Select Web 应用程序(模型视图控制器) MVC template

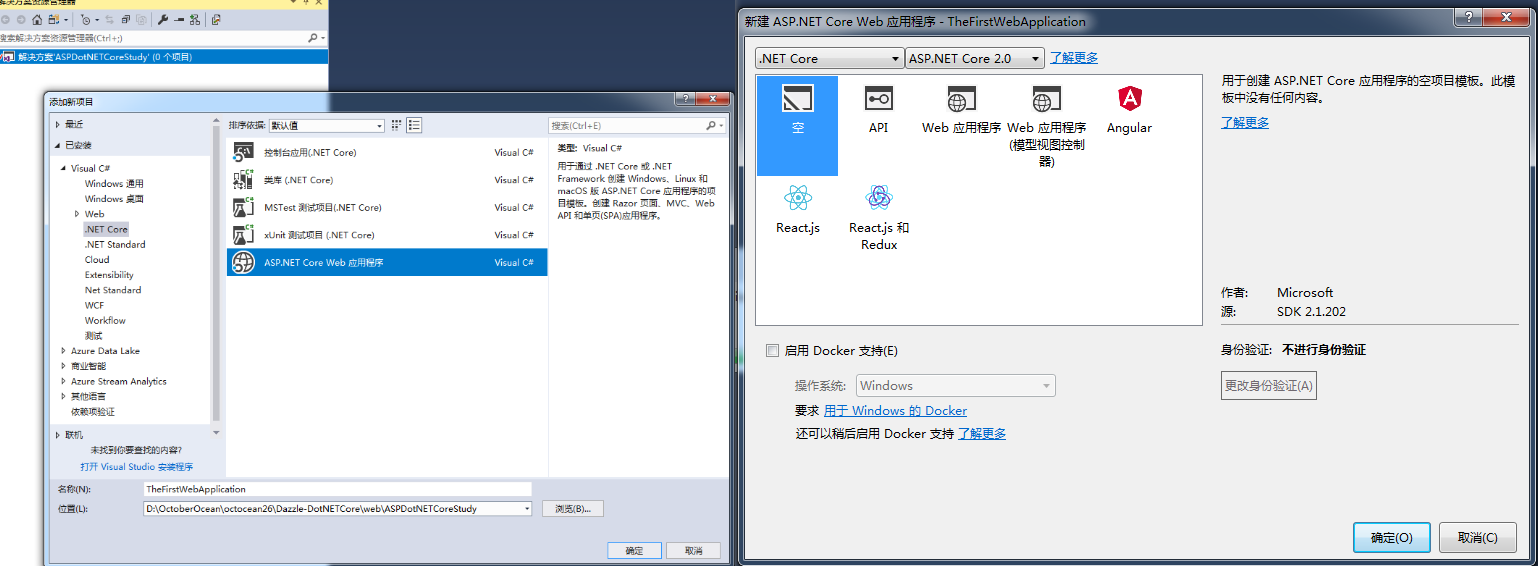pos(1046,124)
